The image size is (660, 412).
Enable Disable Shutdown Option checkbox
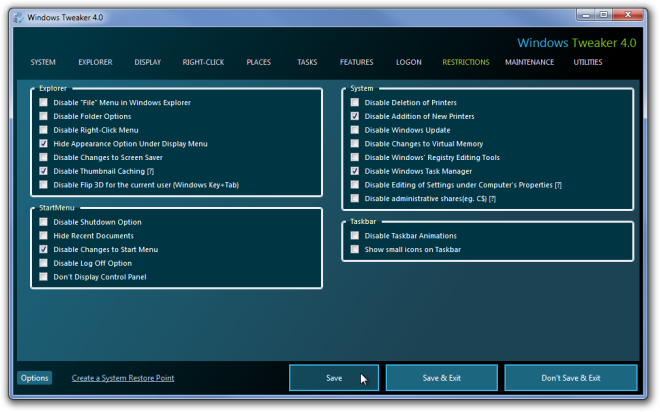[43, 222]
